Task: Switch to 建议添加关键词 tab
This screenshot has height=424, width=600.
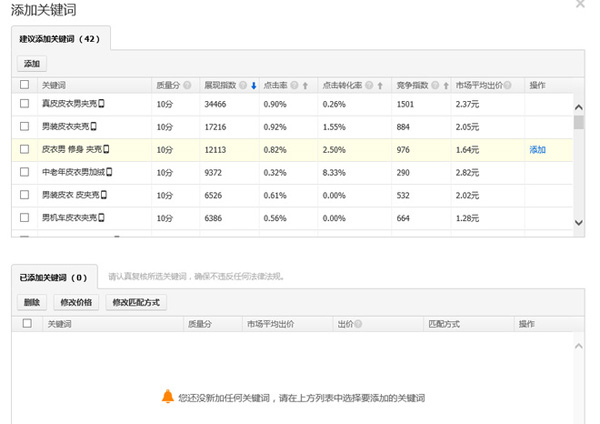Action: (61, 38)
